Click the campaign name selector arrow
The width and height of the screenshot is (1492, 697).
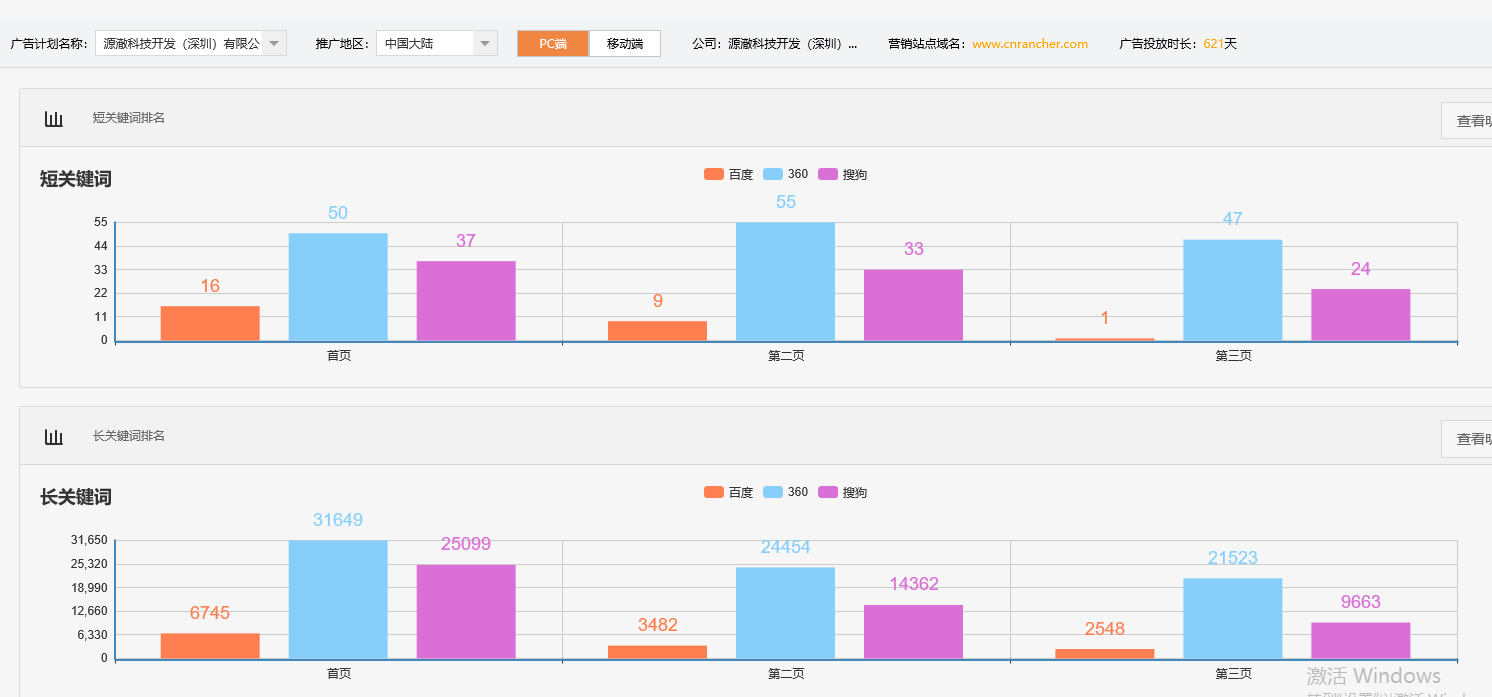274,43
